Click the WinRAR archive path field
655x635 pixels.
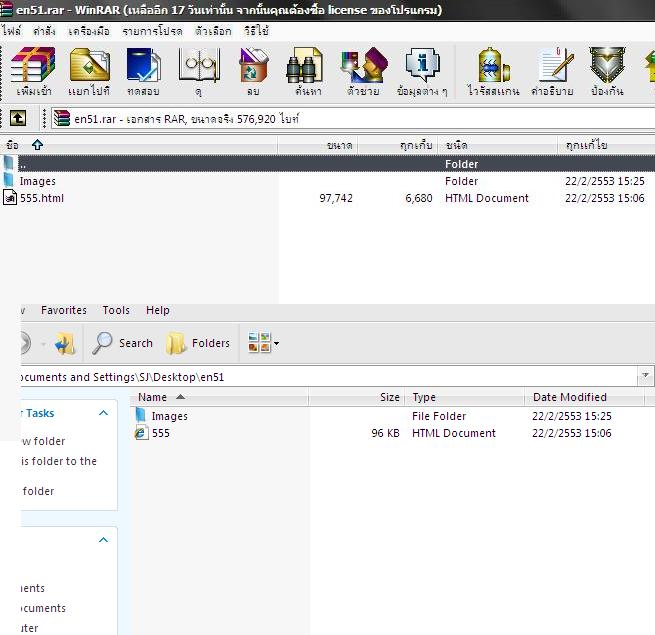[353, 119]
